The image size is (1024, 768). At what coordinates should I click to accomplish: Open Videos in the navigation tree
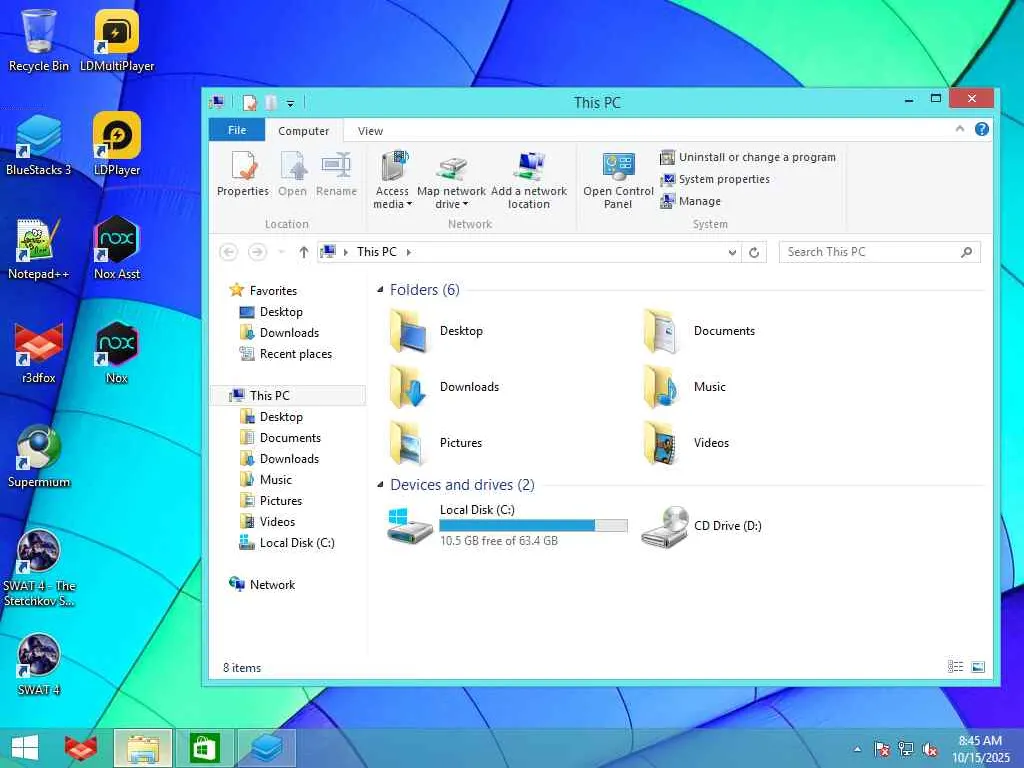(268, 521)
